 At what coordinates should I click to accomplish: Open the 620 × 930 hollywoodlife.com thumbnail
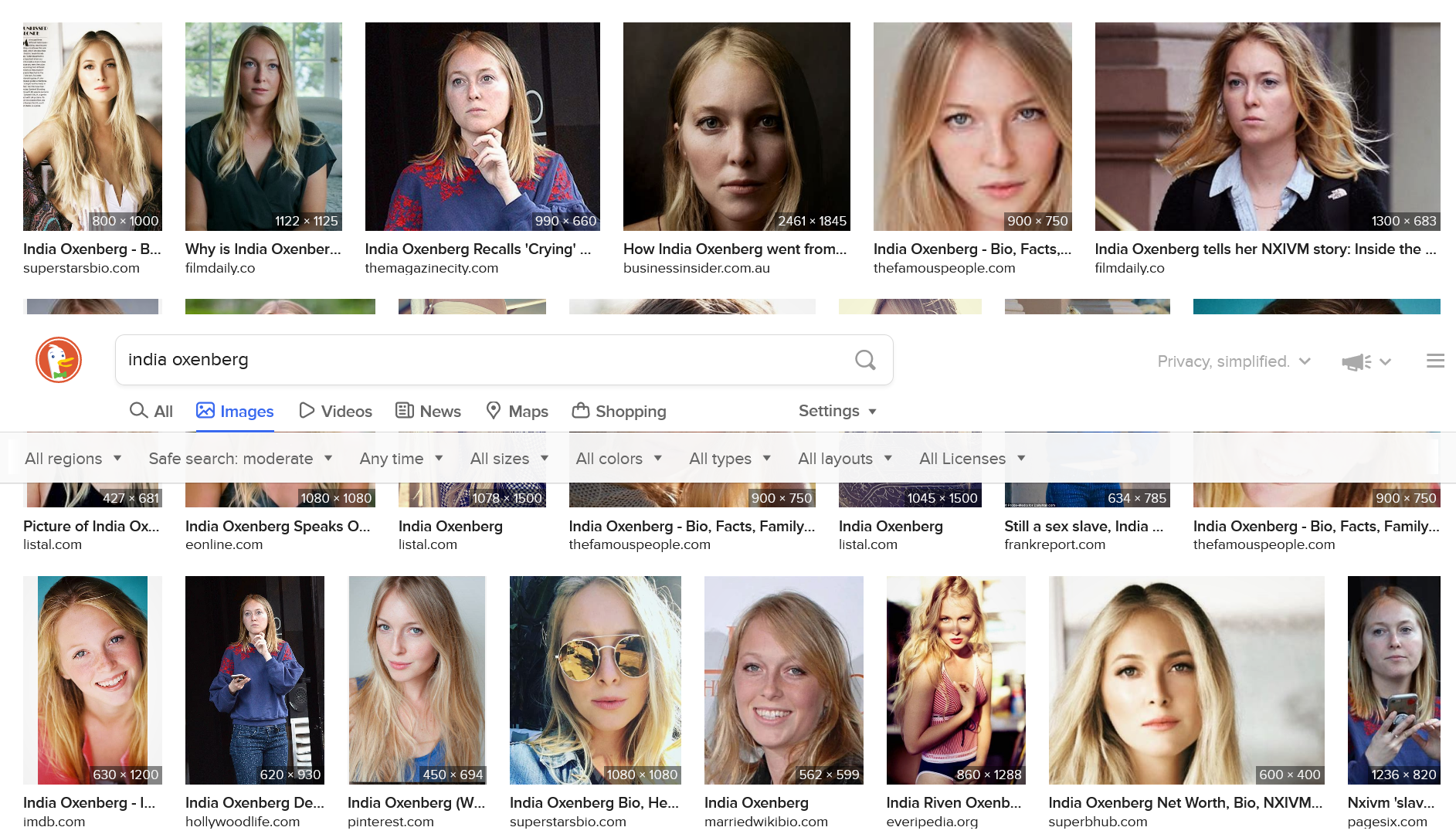(x=255, y=680)
